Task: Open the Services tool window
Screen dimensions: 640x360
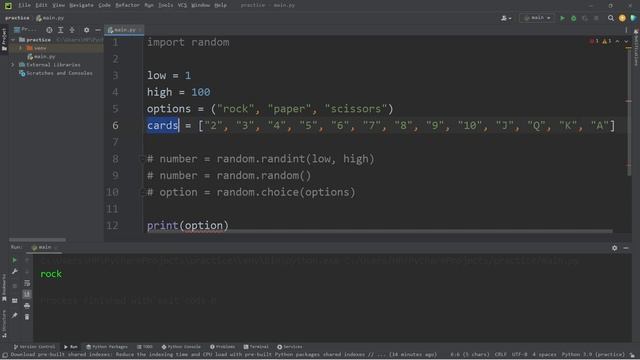Action: tap(290, 347)
